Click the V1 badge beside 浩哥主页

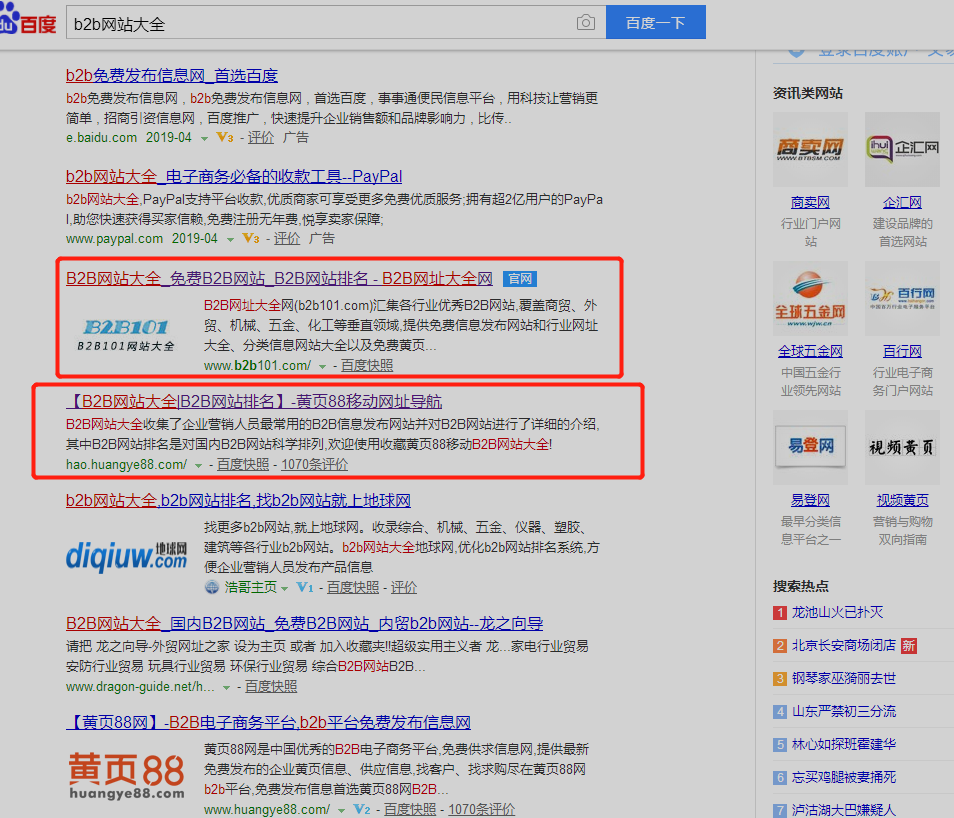click(305, 587)
